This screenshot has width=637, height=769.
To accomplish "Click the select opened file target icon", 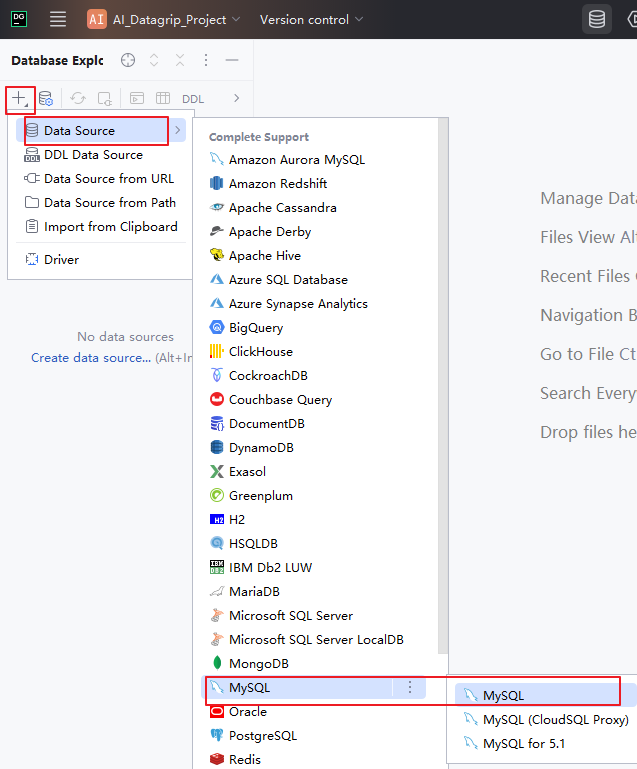I will tap(128, 60).
